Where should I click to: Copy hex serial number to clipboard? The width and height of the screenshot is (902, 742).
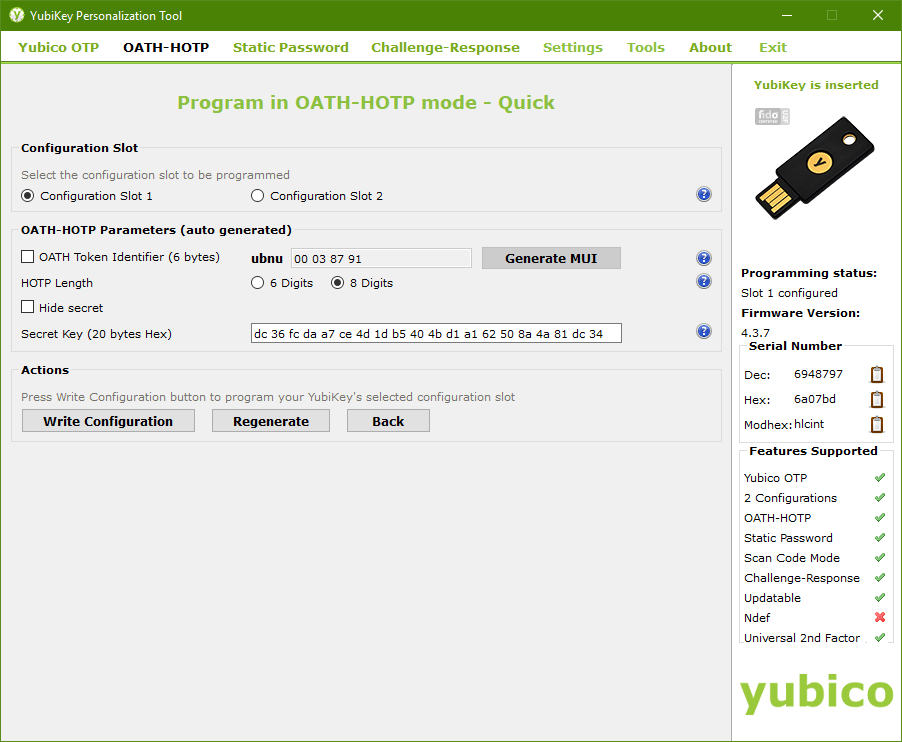click(x=877, y=399)
